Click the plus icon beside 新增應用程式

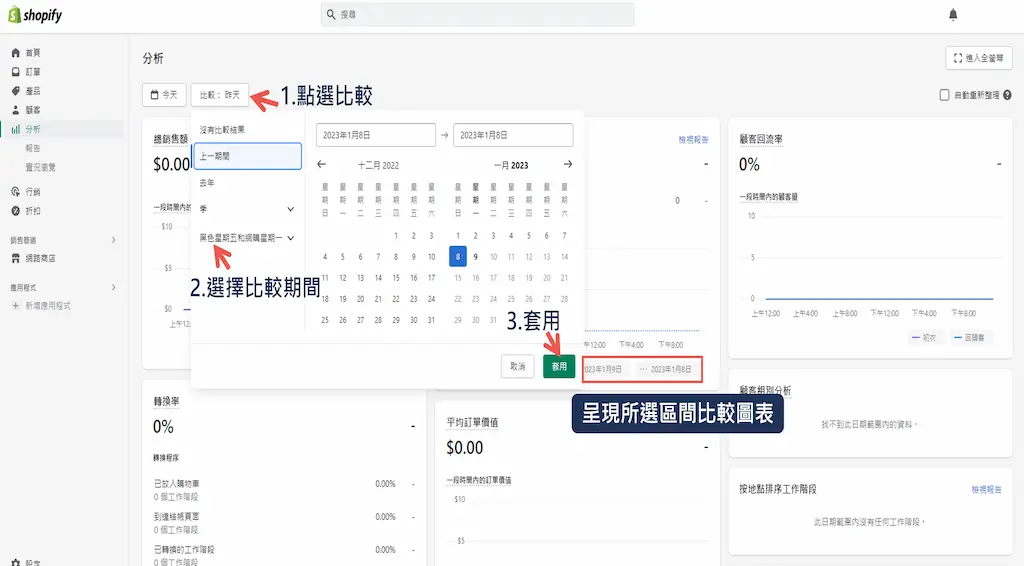tap(16, 306)
